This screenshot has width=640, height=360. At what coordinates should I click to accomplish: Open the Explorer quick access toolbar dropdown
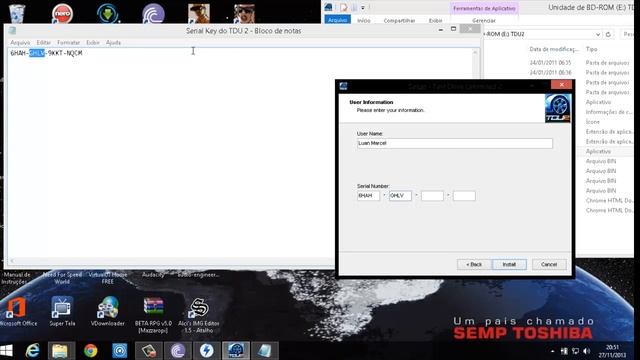click(363, 7)
